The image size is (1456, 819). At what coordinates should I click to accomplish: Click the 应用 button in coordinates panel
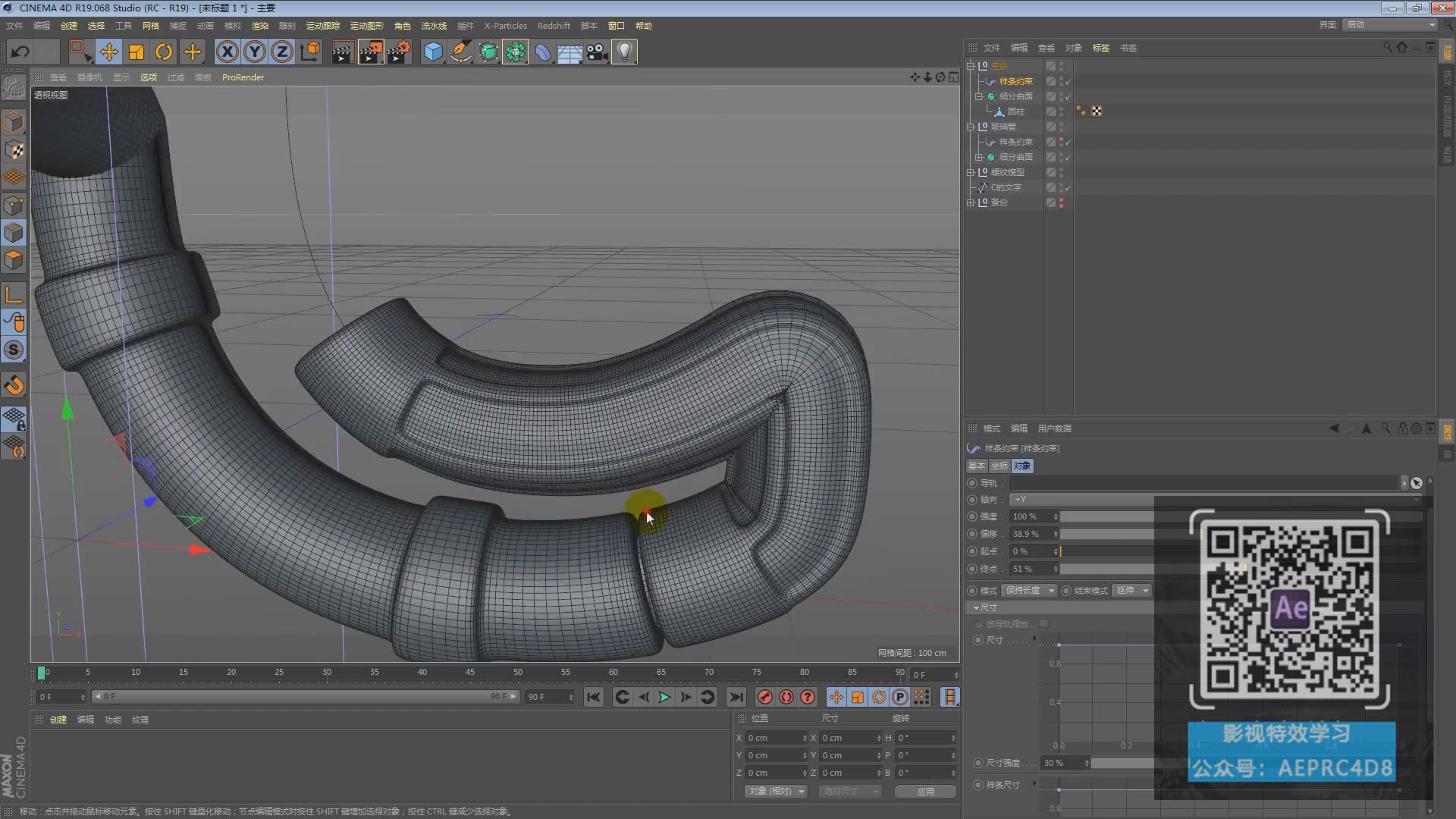click(x=925, y=791)
